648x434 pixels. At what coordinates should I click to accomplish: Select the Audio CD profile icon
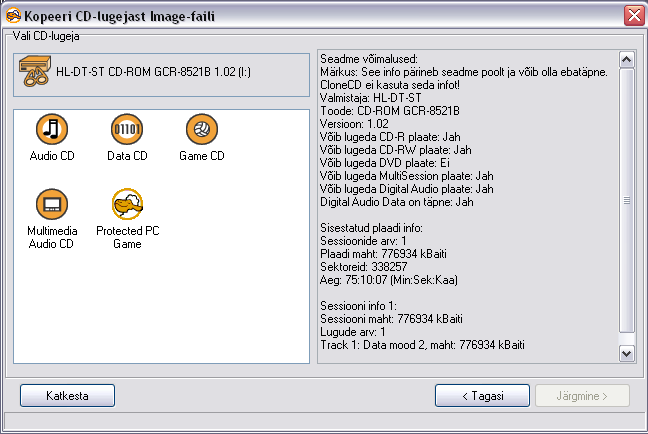coord(52,129)
